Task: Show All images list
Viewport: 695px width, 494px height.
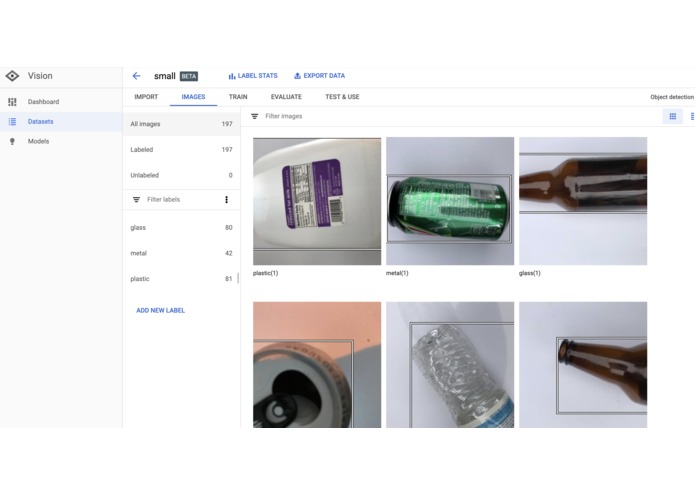Action: pos(181,124)
